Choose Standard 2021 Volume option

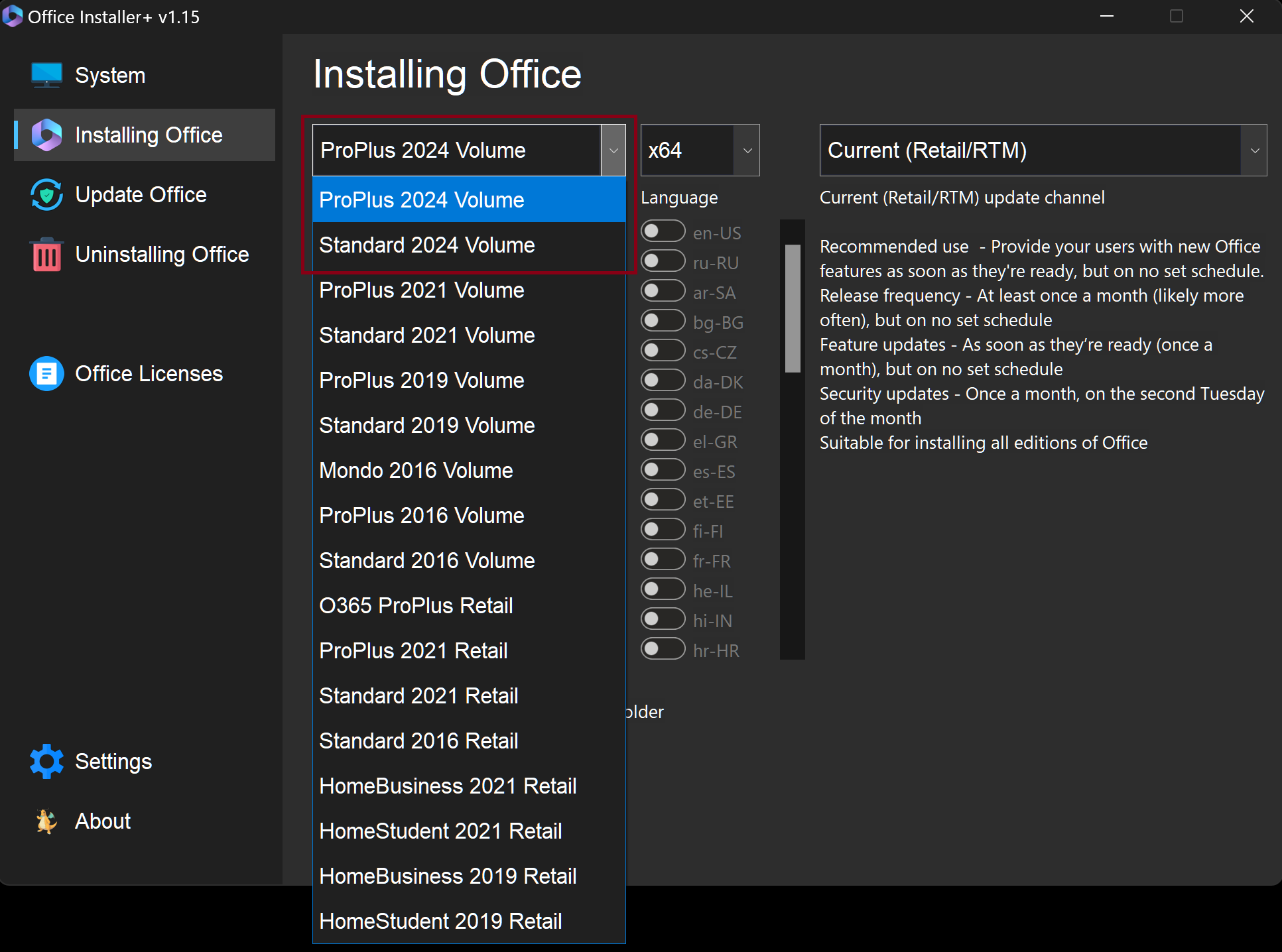tap(469, 335)
